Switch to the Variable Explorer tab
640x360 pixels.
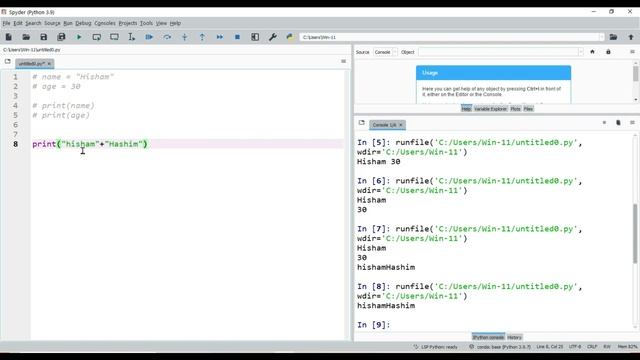click(490, 109)
